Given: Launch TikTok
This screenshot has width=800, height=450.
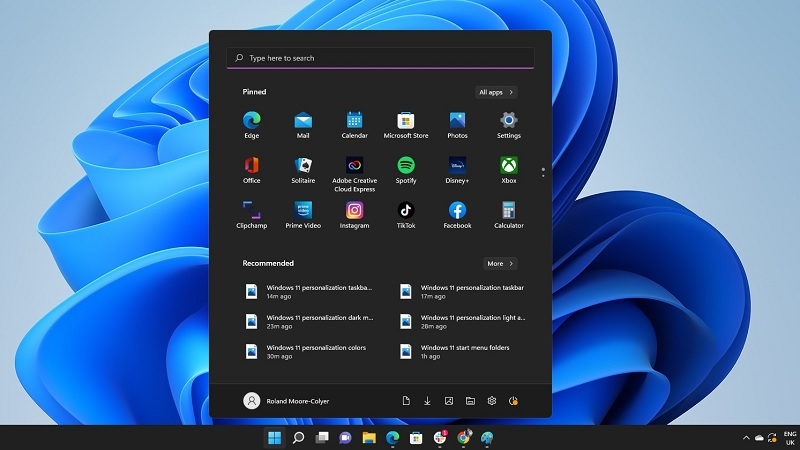Looking at the screenshot, I should pyautogui.click(x=406, y=215).
